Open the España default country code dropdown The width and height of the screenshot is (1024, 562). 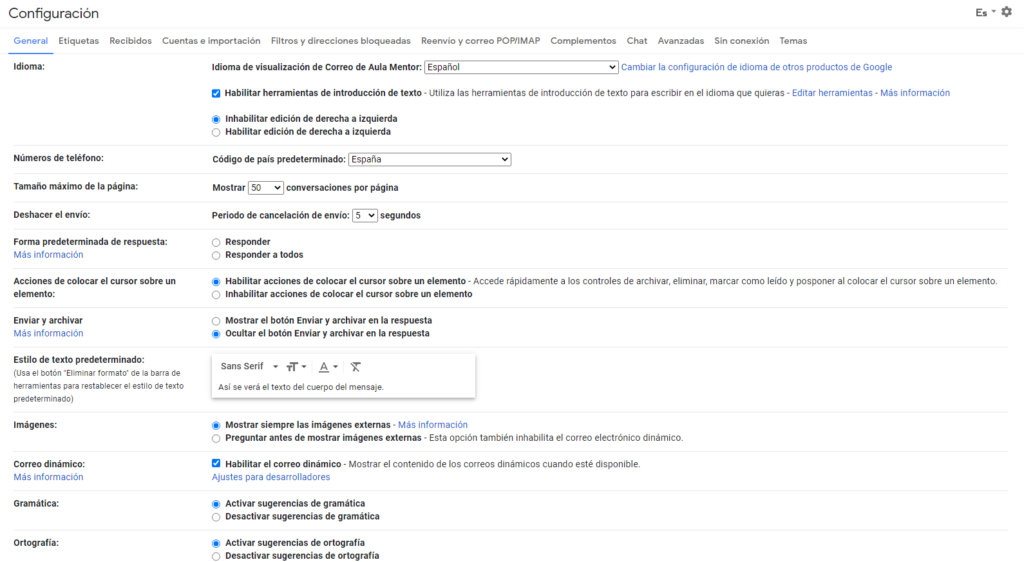(430, 159)
